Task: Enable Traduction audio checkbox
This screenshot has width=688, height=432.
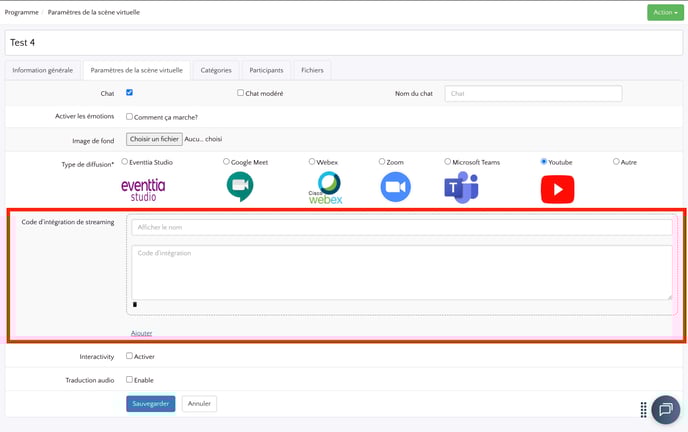Action: coord(130,380)
